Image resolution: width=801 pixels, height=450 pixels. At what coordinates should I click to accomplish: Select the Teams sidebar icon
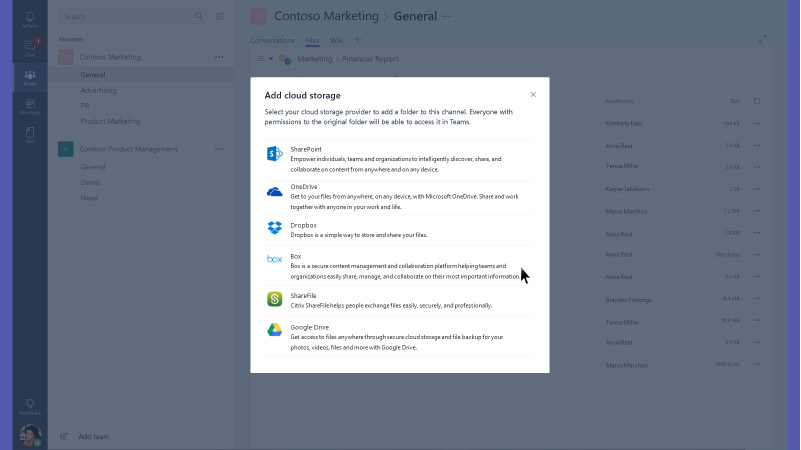[x=30, y=78]
